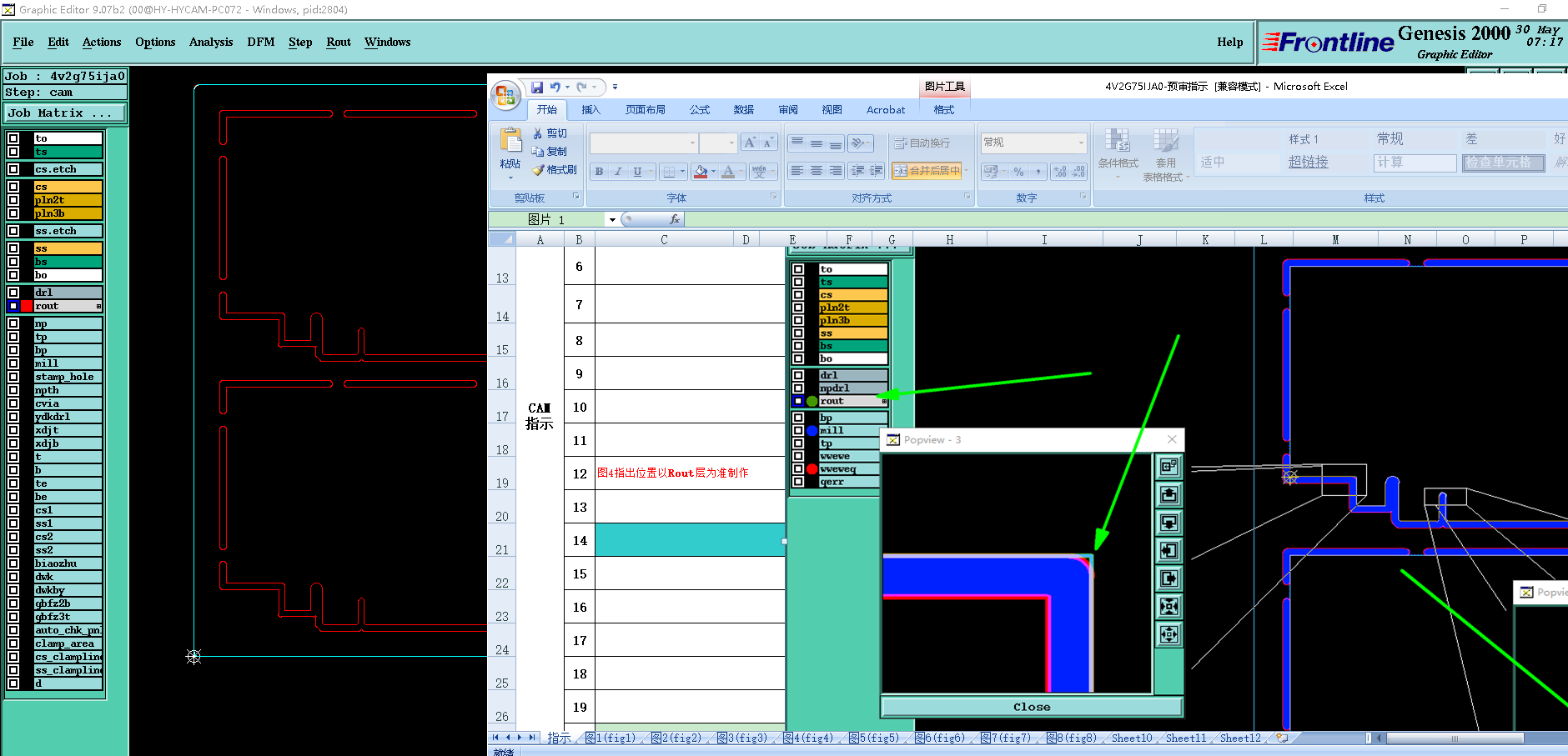Expand the 剪贴板 clipboard dialog launcher
This screenshot has width=1568, height=756.
point(575,197)
